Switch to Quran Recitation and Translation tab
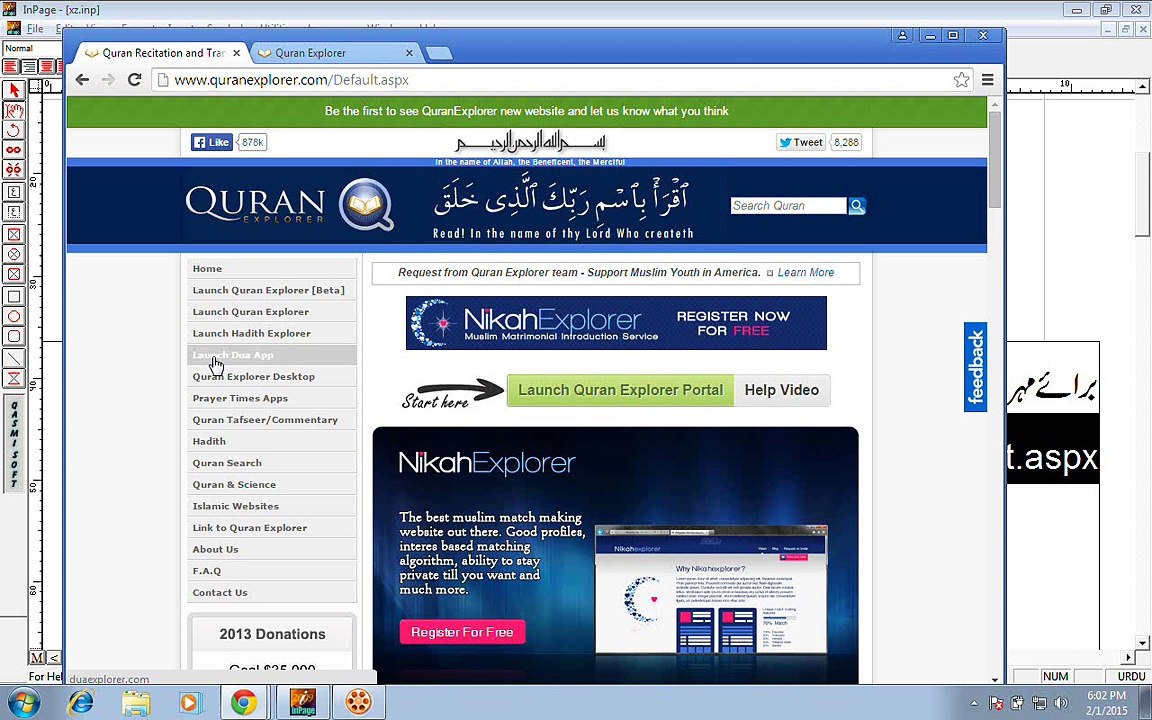 pos(164,53)
